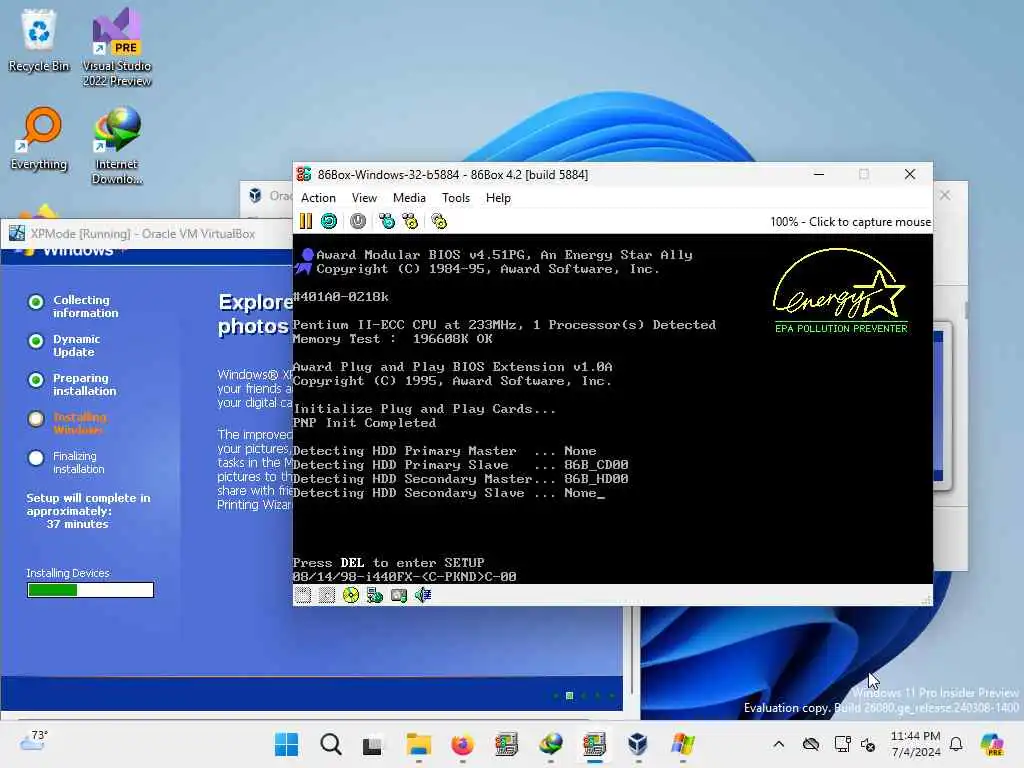
Task: Click the Energy Star EPA logo in BIOS
Action: (x=840, y=291)
